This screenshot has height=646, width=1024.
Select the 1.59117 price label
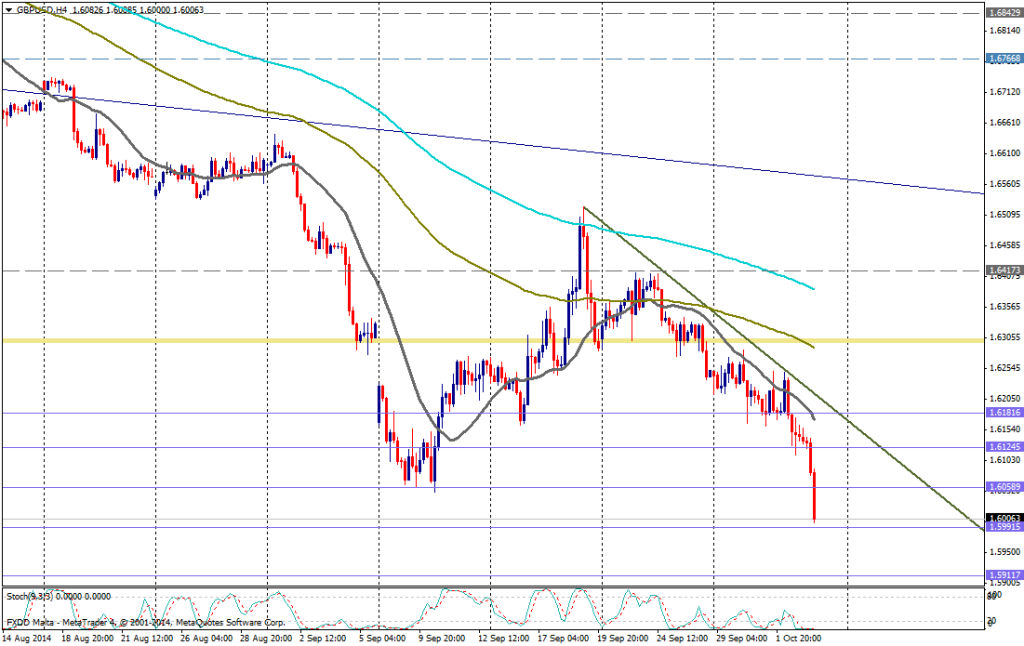click(x=1002, y=575)
